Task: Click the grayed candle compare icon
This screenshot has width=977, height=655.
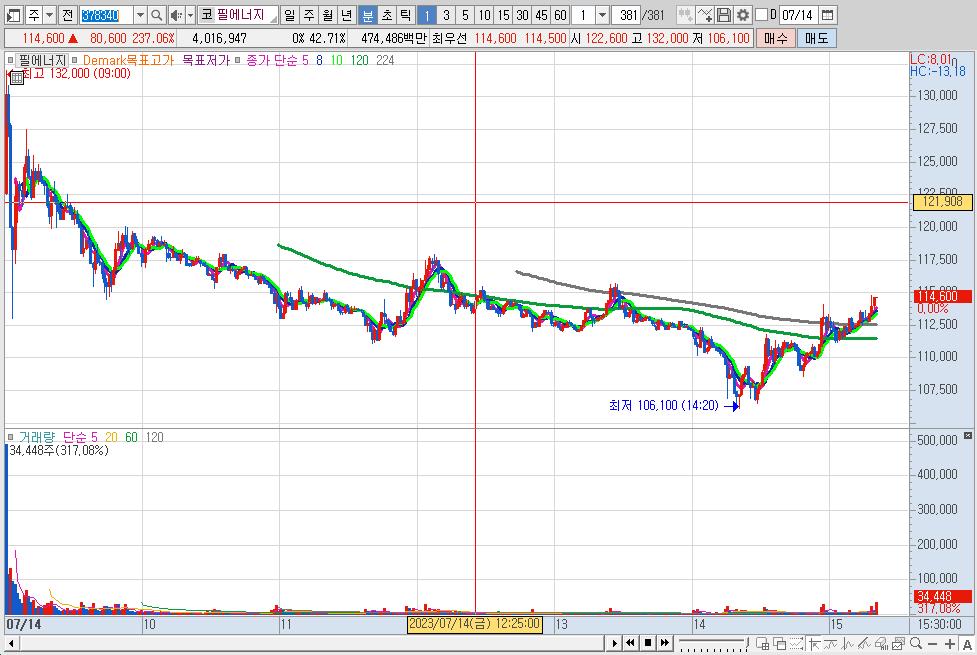Action: [x=685, y=15]
